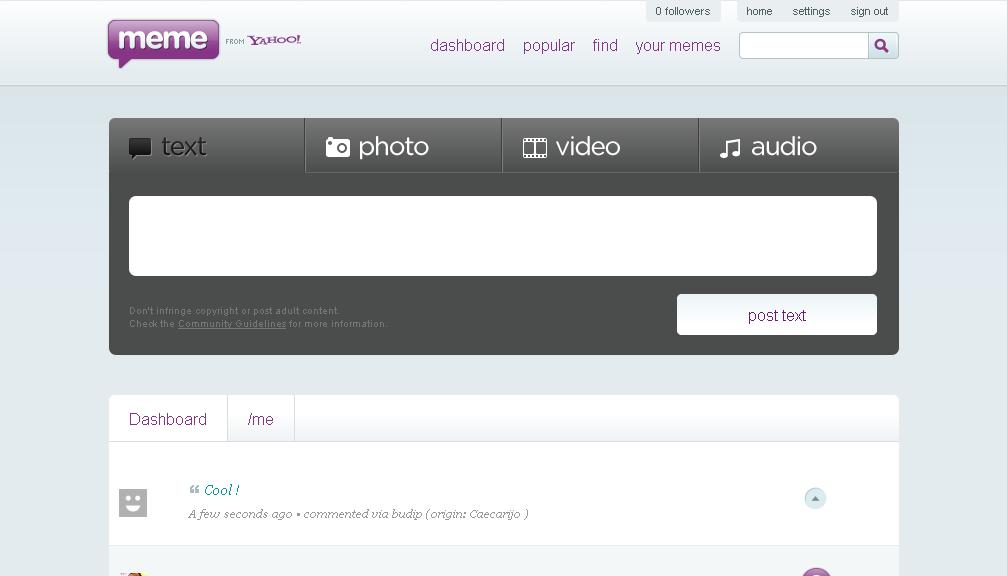Click inside the post text area
Viewport: 1007px width, 576px height.
[x=502, y=236]
